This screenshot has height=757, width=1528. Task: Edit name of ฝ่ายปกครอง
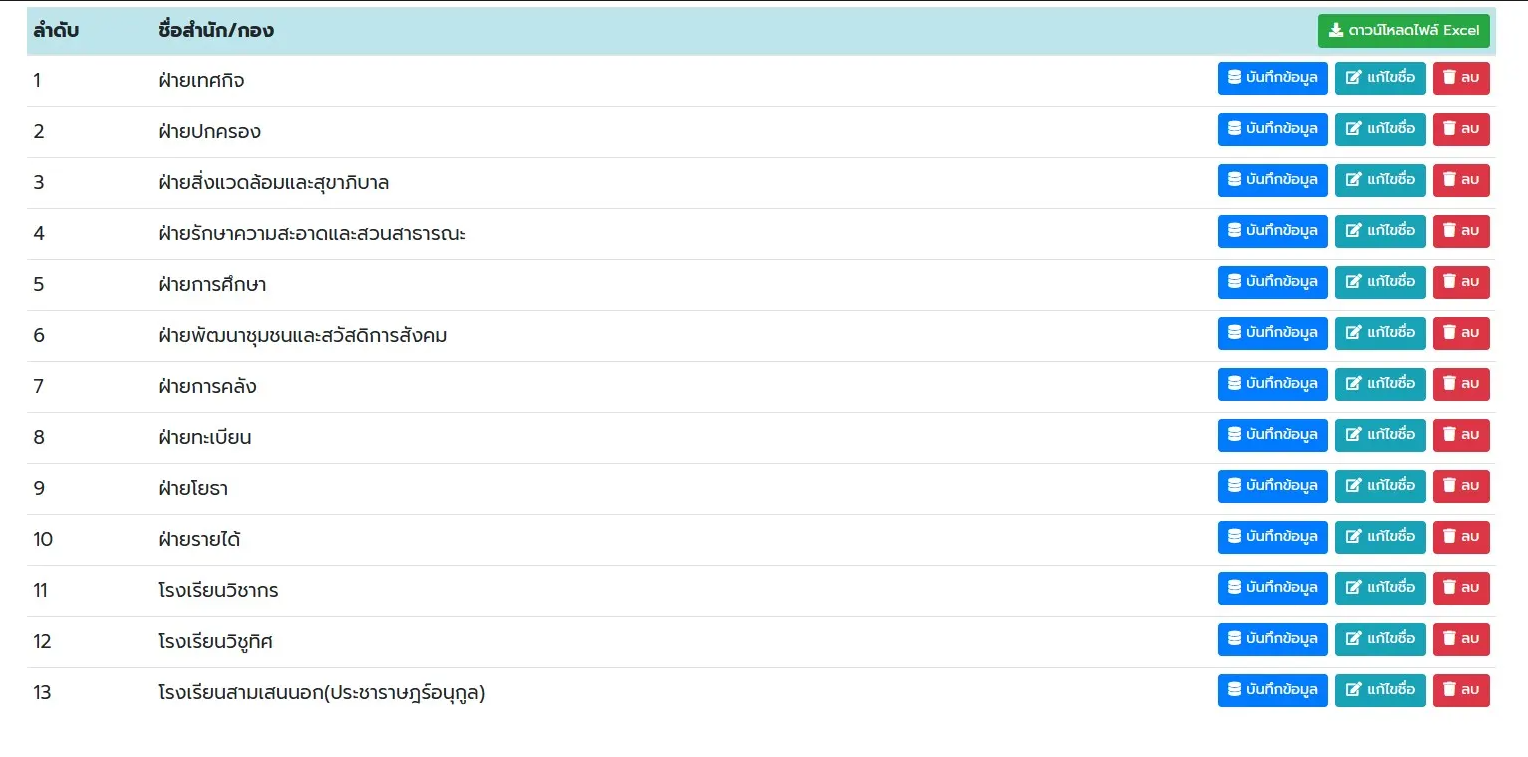(1380, 129)
